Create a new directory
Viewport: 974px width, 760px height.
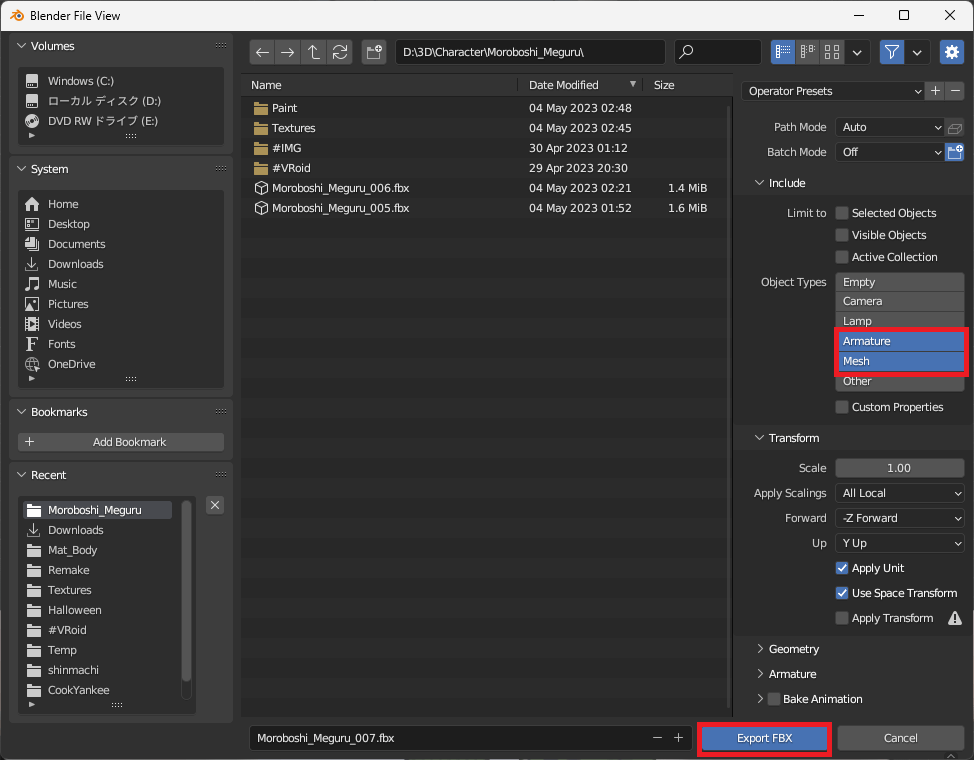pyautogui.click(x=374, y=52)
